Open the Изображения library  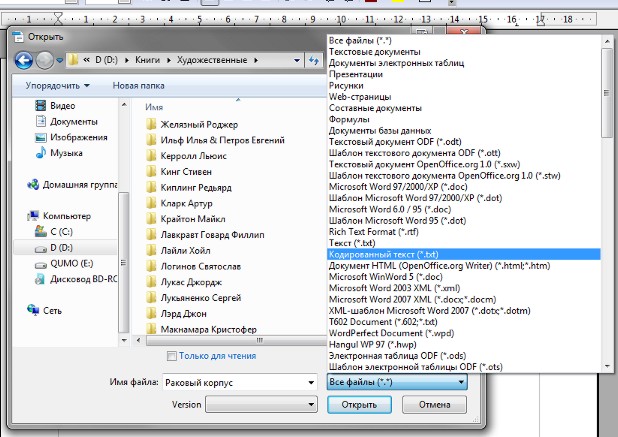pos(71,137)
